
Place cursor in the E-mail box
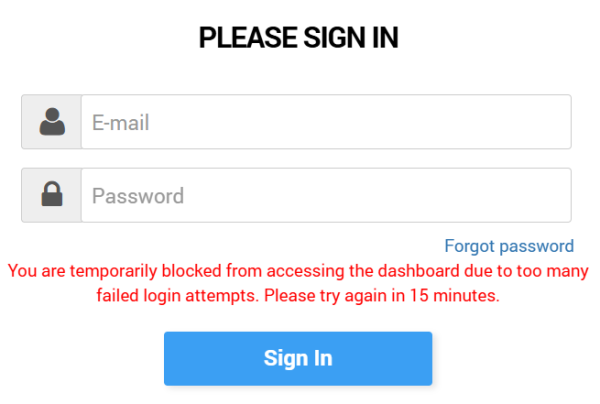click(x=325, y=122)
